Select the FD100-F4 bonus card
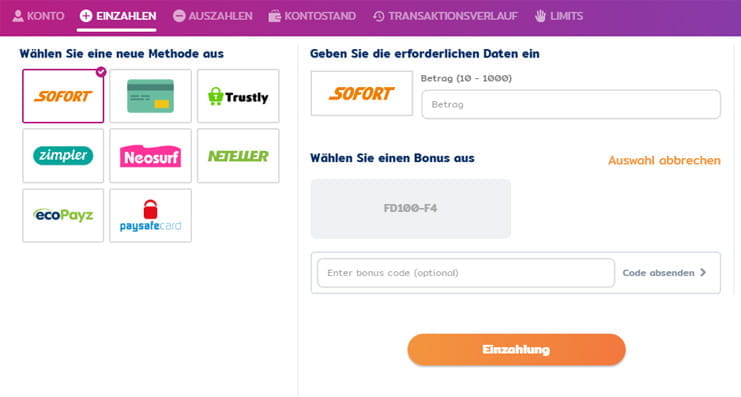741x397 pixels. tap(411, 208)
